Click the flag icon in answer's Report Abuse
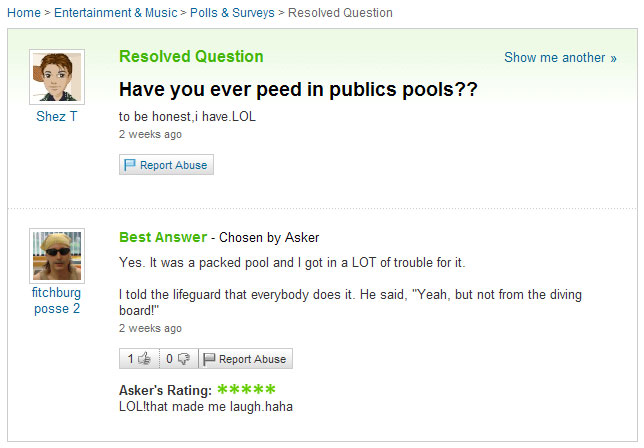 [x=209, y=359]
